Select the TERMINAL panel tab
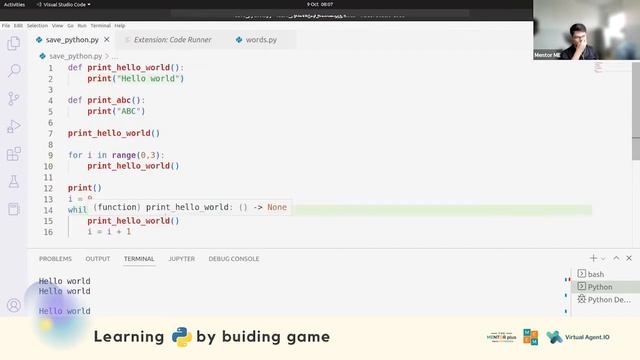 [139, 259]
